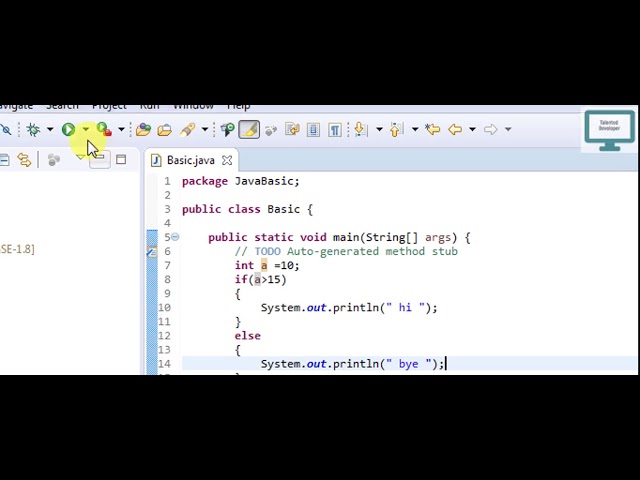
Task: Toggle Skip All Breakpoints
Action: [x=6, y=130]
